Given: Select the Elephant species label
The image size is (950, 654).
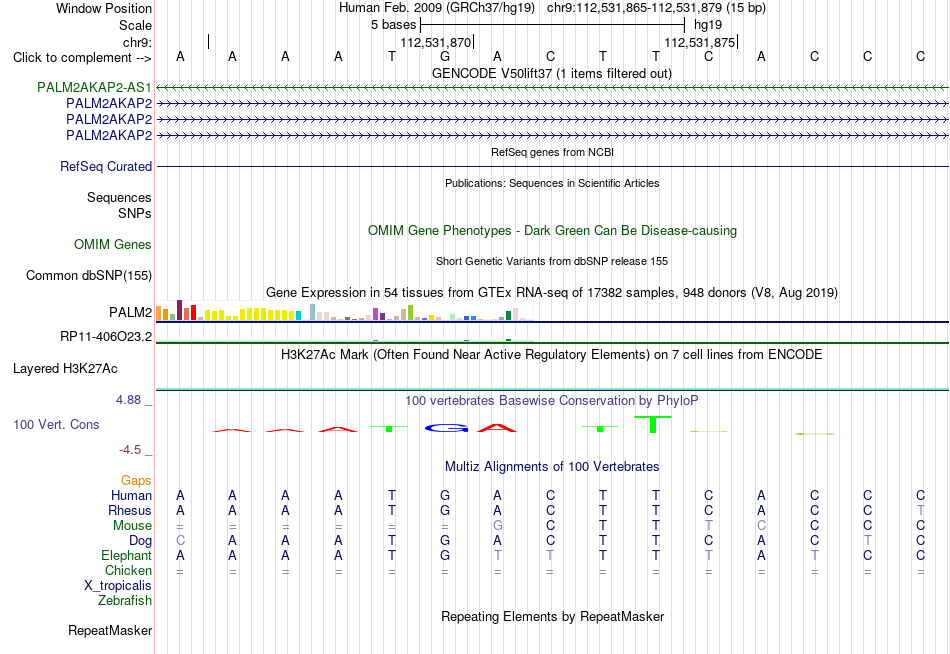Looking at the screenshot, I should (126, 555).
